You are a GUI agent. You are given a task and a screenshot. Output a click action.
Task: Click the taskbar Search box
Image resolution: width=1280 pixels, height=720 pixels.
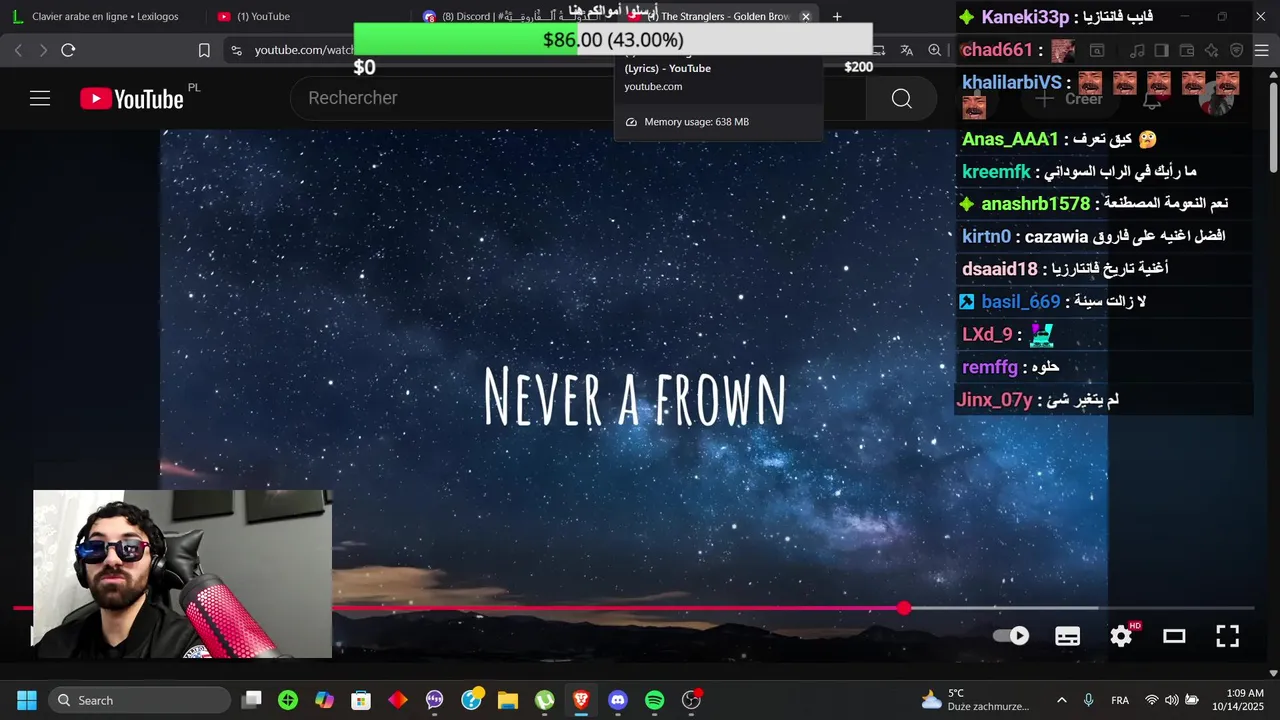139,700
